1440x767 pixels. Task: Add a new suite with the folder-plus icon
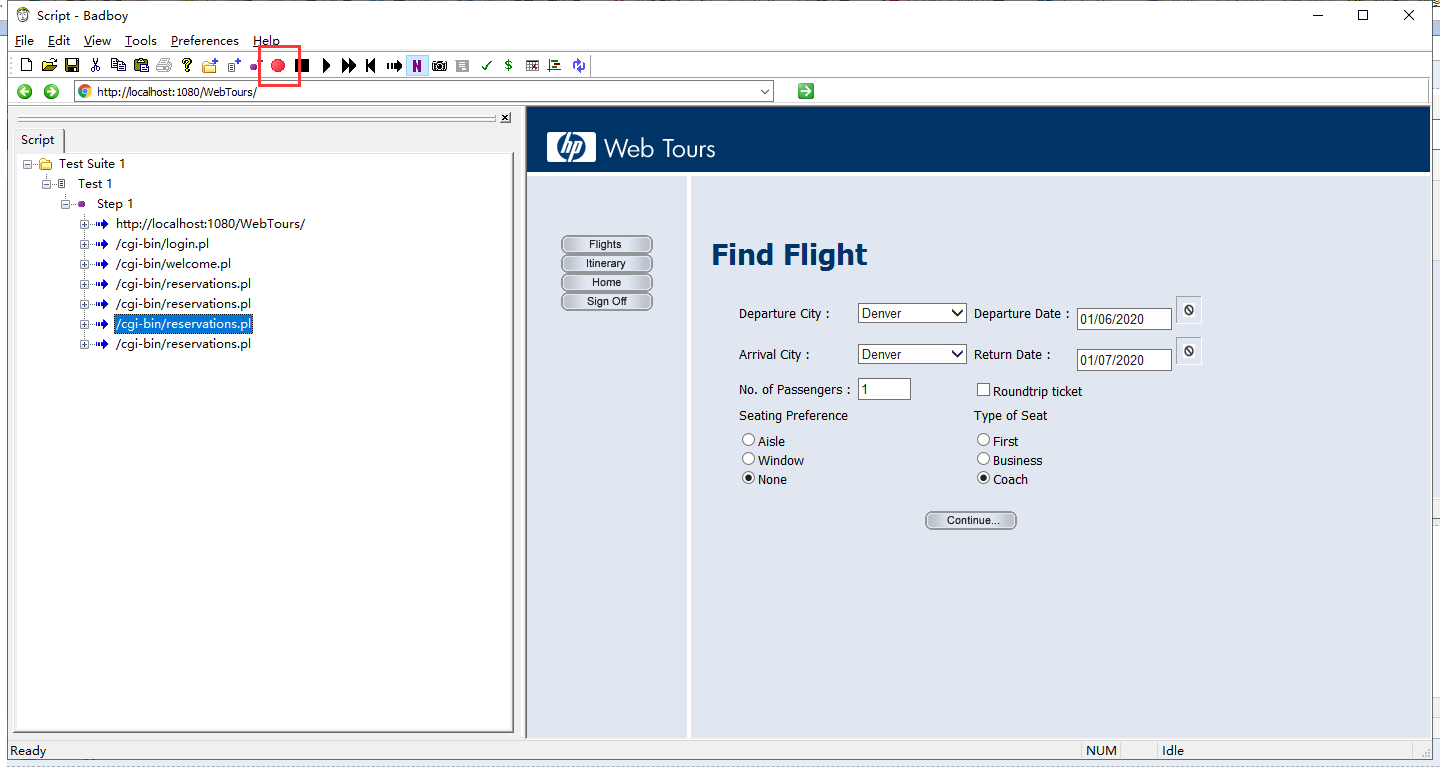tap(210, 65)
